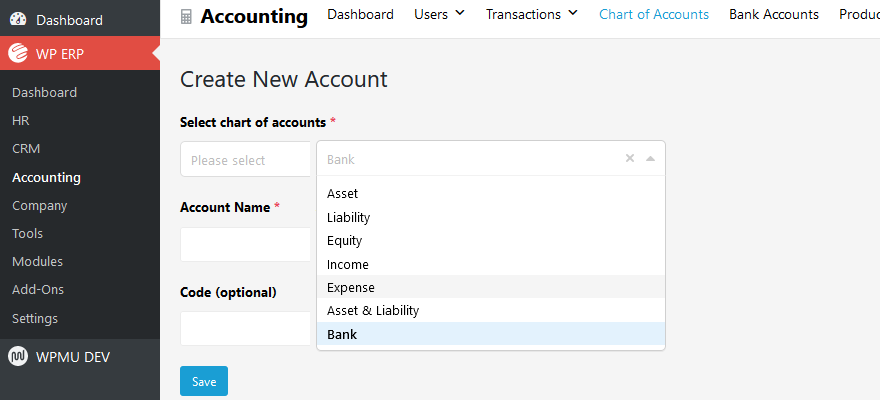This screenshot has width=880, height=400.
Task: Choose Expense from the dropdown list
Action: pyautogui.click(x=491, y=287)
